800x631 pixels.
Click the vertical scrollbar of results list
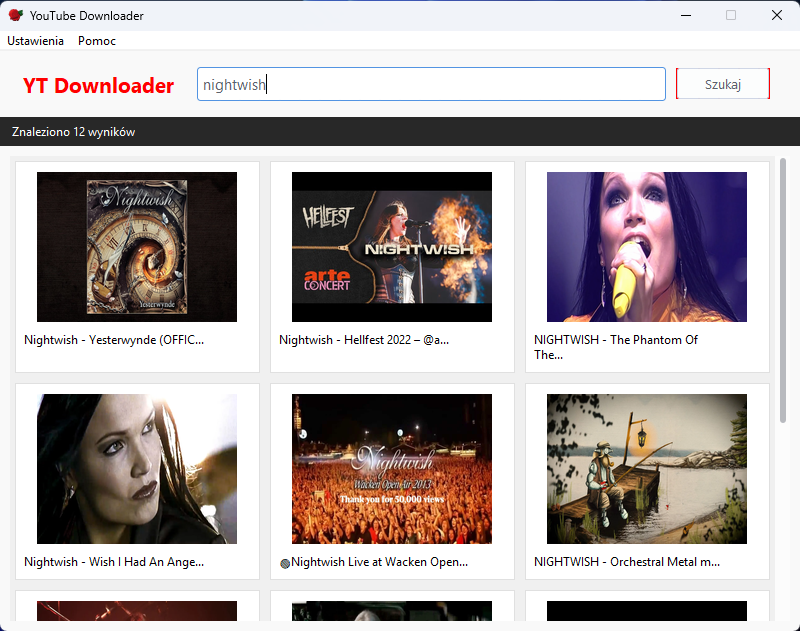click(783, 290)
